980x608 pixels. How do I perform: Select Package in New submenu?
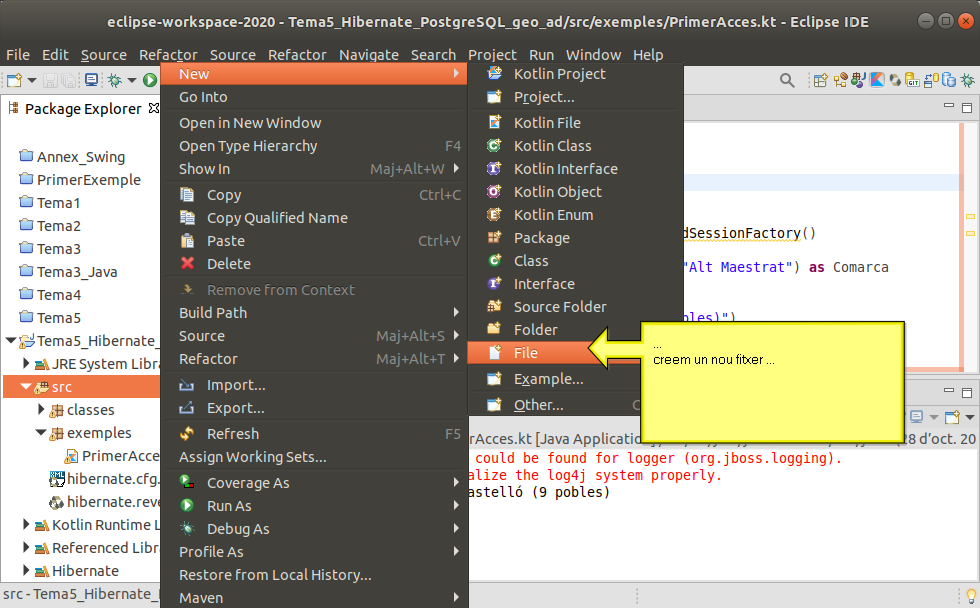pyautogui.click(x=575, y=238)
